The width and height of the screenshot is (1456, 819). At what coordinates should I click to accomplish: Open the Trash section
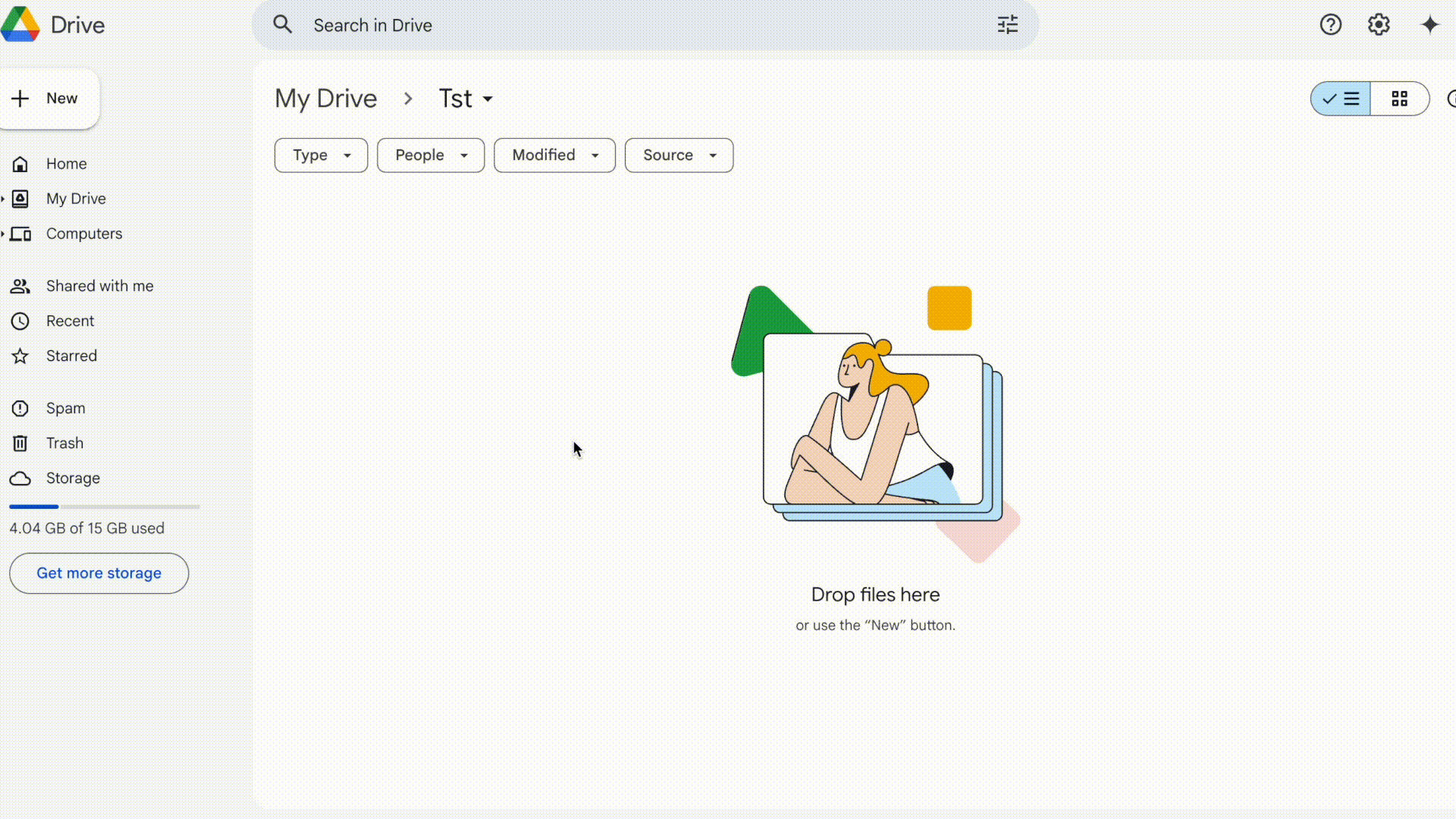tap(64, 443)
